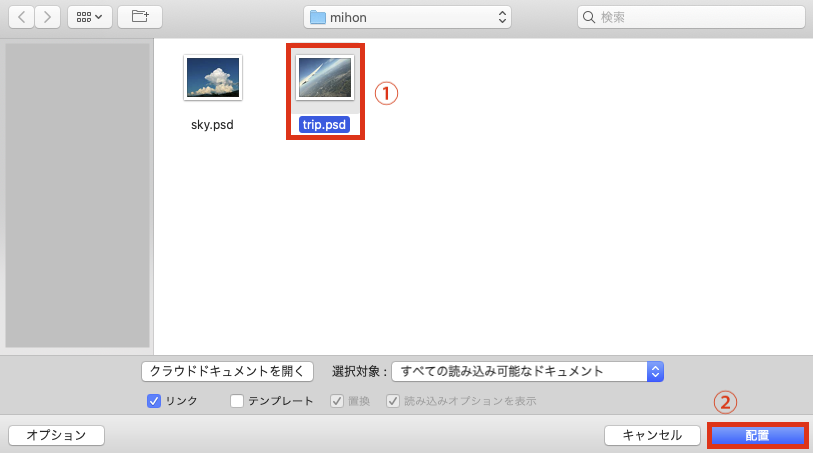Open the mihon folder location popup
Screen dimensions: 813x453
[x=408, y=17]
